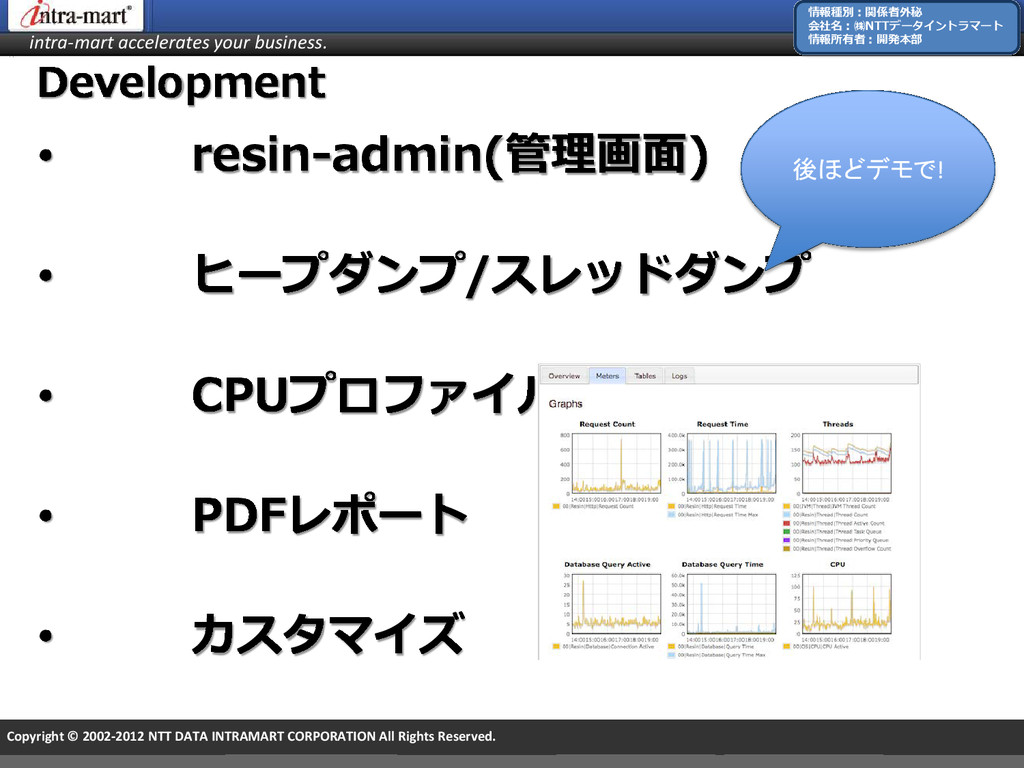The width and height of the screenshot is (1024, 768).
Task: Select the Tables tab
Action: point(645,376)
